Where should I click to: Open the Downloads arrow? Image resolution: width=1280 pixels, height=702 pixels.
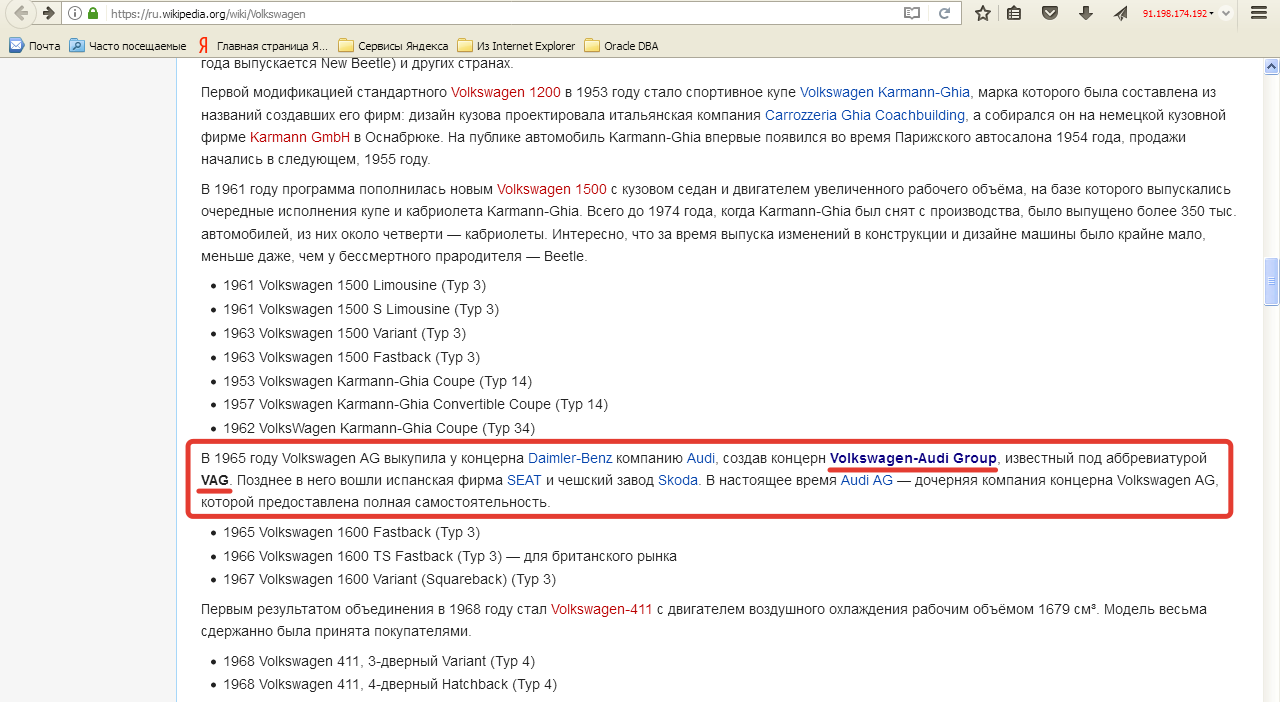(1085, 13)
